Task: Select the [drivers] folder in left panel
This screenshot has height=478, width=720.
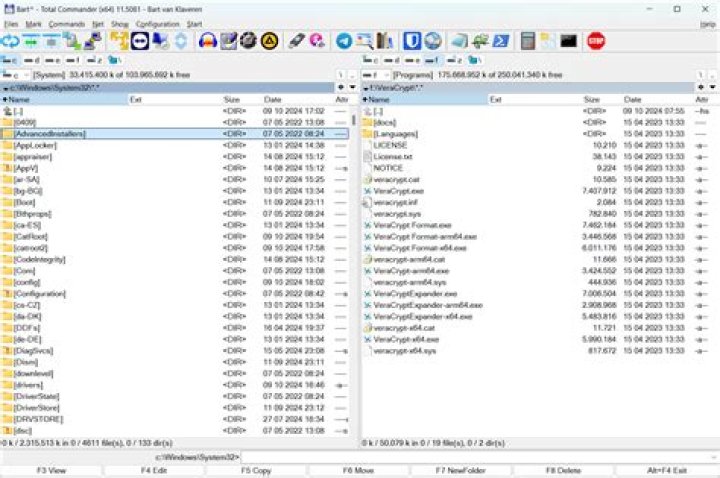Action: (x=174, y=385)
